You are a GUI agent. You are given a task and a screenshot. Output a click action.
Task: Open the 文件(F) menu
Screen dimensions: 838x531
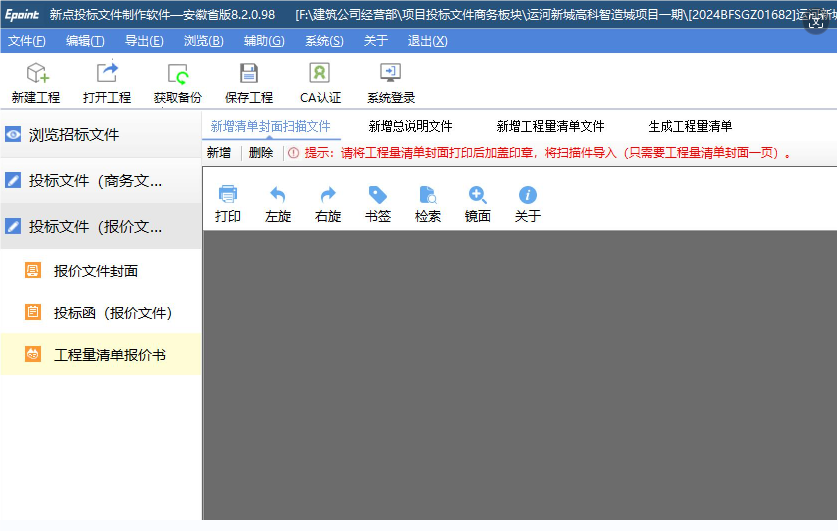(x=27, y=41)
